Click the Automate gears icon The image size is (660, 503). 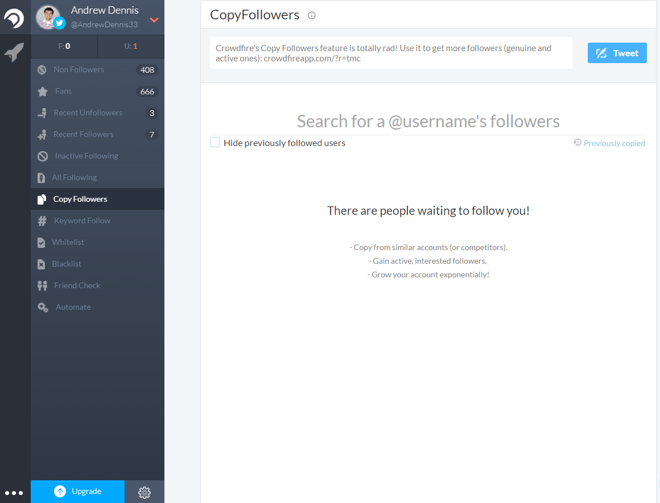pyautogui.click(x=43, y=307)
